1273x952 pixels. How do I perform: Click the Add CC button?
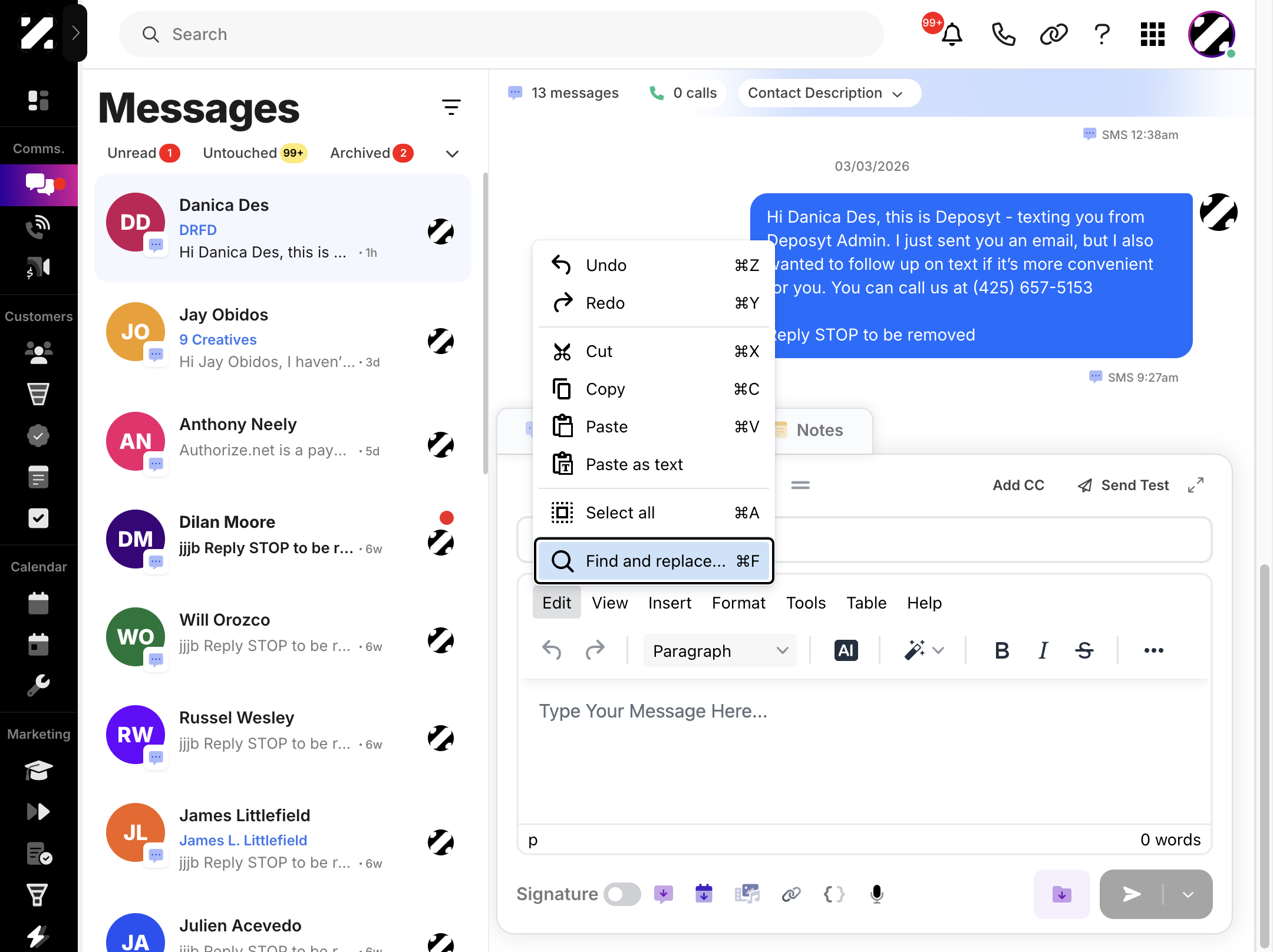(1018, 485)
